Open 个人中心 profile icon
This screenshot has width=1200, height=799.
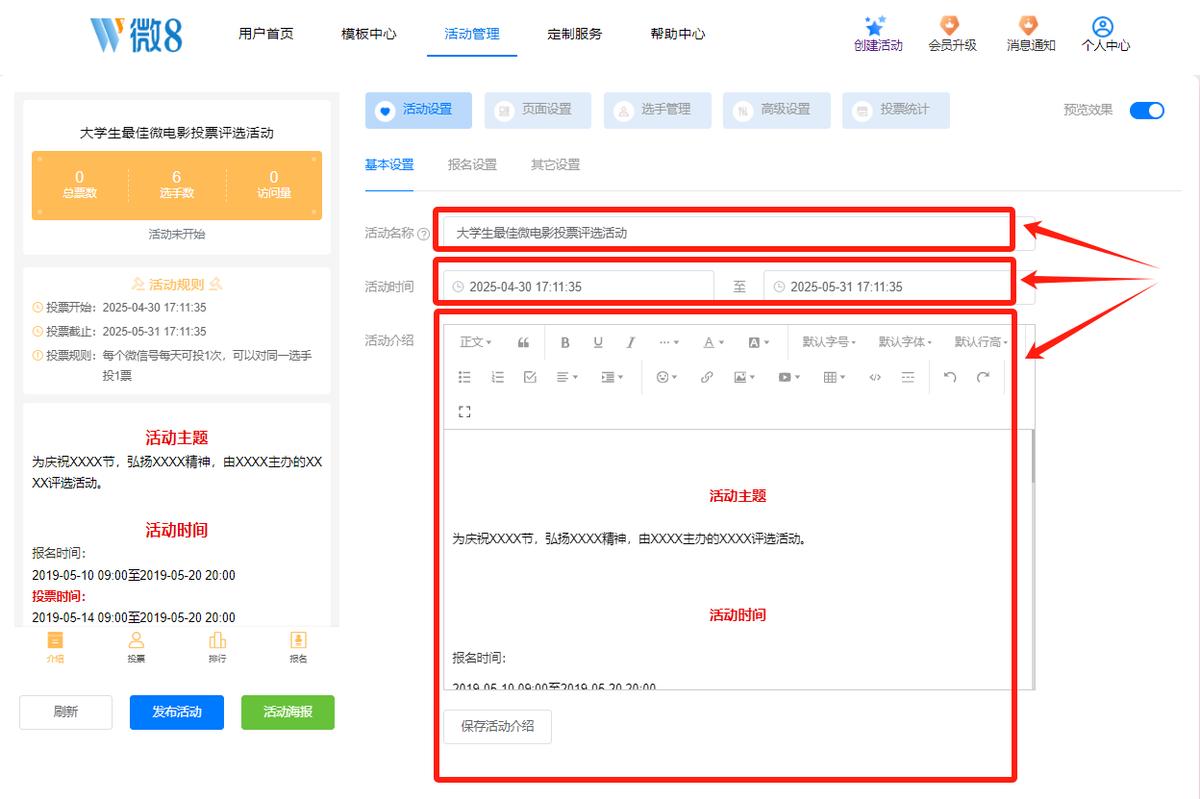(1103, 26)
